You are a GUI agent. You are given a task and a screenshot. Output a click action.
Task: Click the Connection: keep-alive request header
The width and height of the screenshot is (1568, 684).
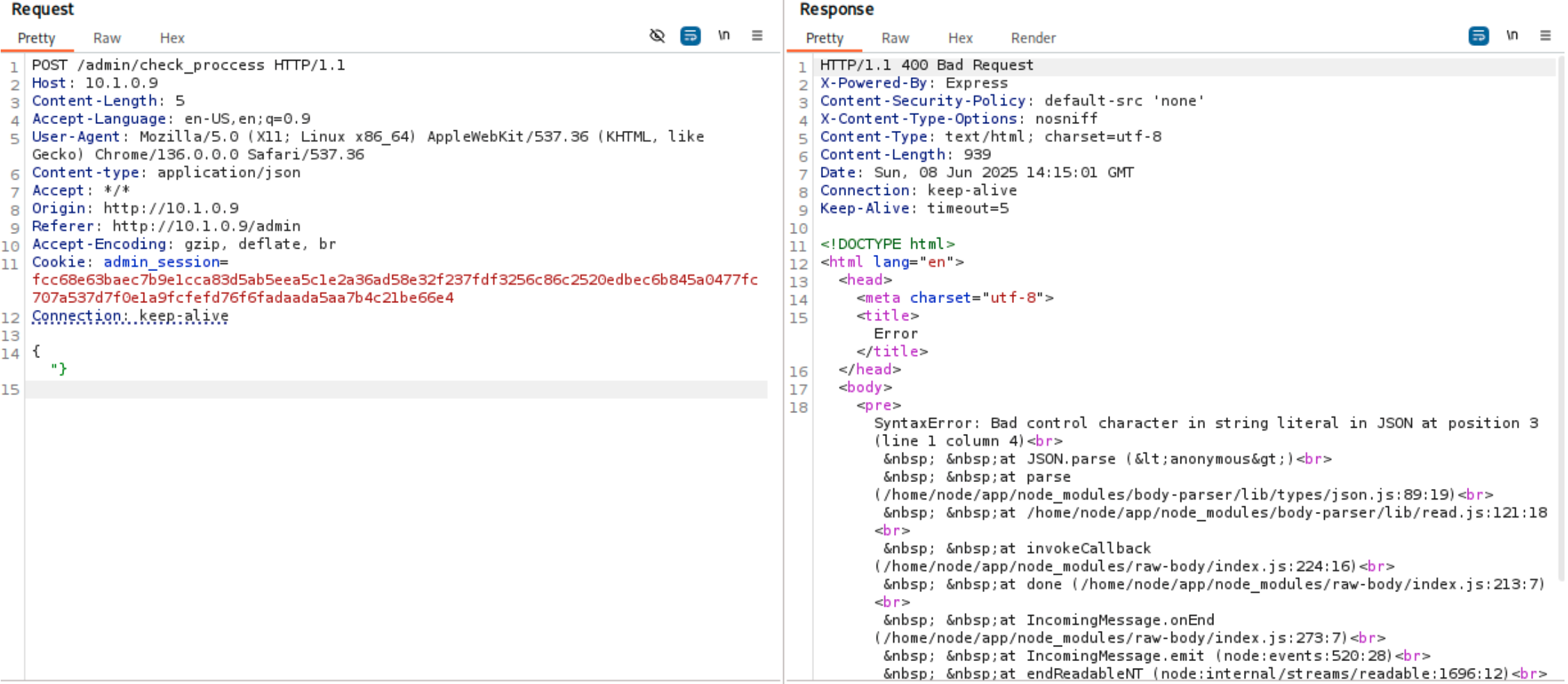[x=130, y=316]
